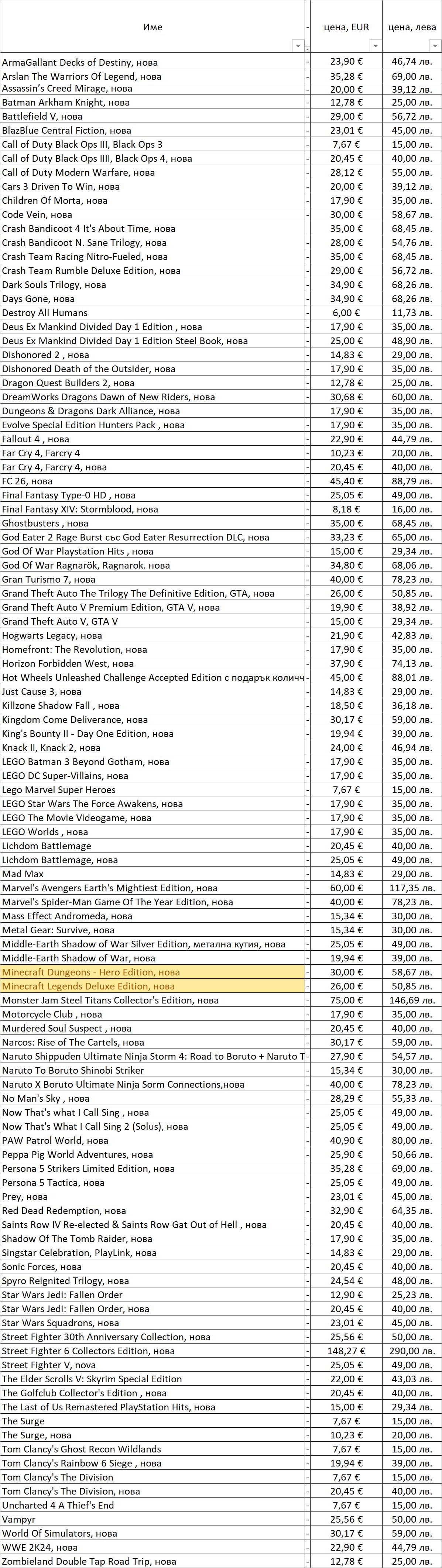Open the filter dropdown for цена, EUR column
This screenshot has width=442, height=1568.
point(375,46)
